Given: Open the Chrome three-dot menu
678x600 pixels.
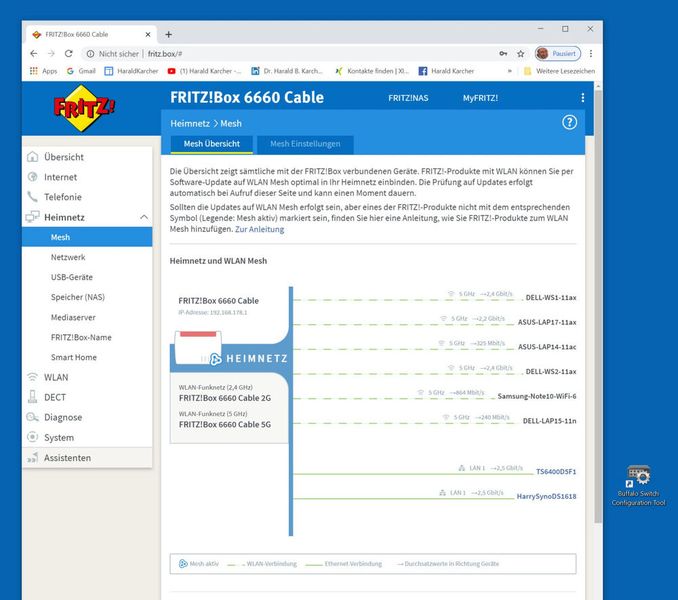Looking at the screenshot, I should pos(591,54).
